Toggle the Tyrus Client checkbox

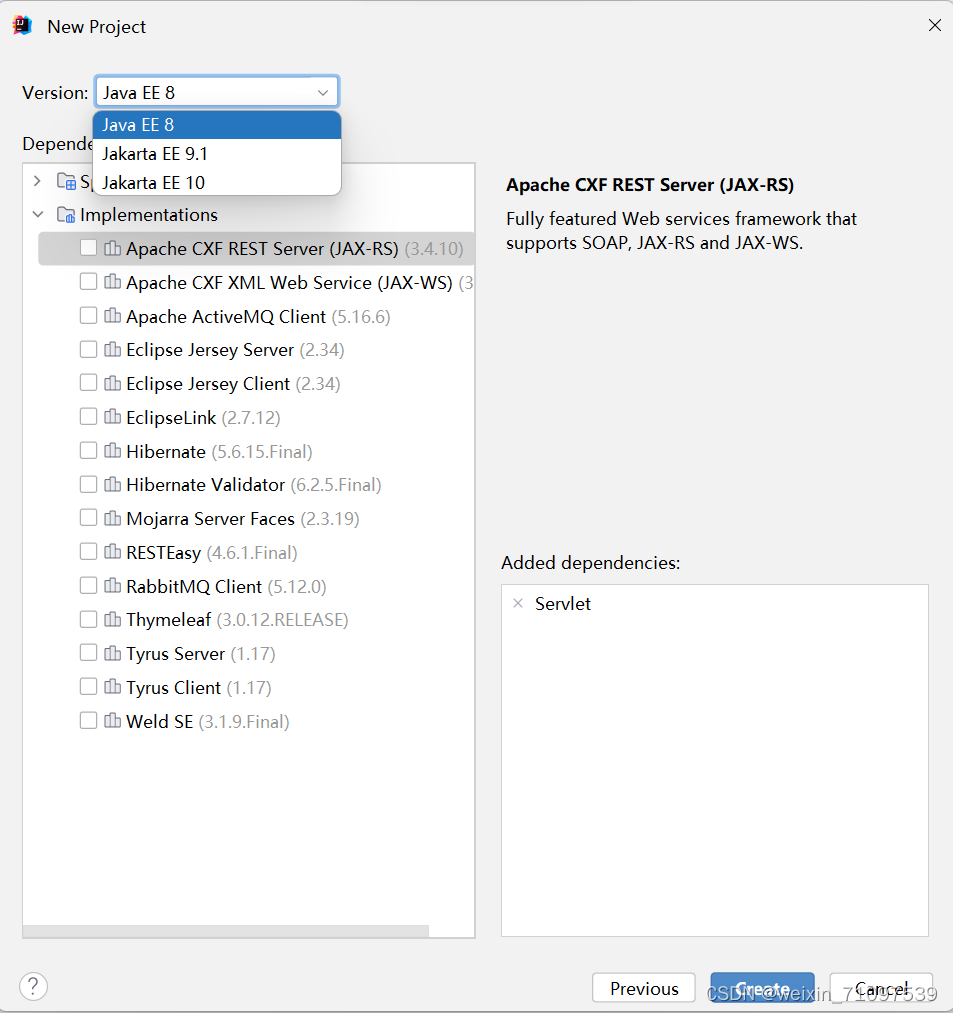tap(88, 687)
